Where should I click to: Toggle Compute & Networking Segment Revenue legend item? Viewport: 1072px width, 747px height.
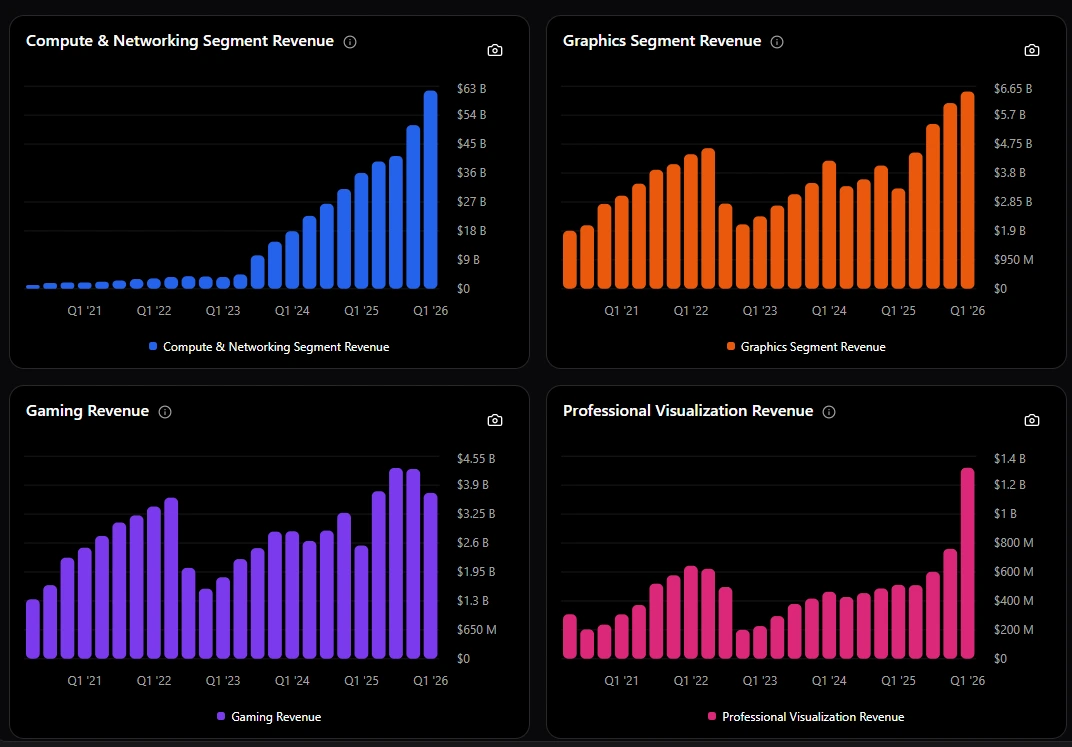pos(269,347)
